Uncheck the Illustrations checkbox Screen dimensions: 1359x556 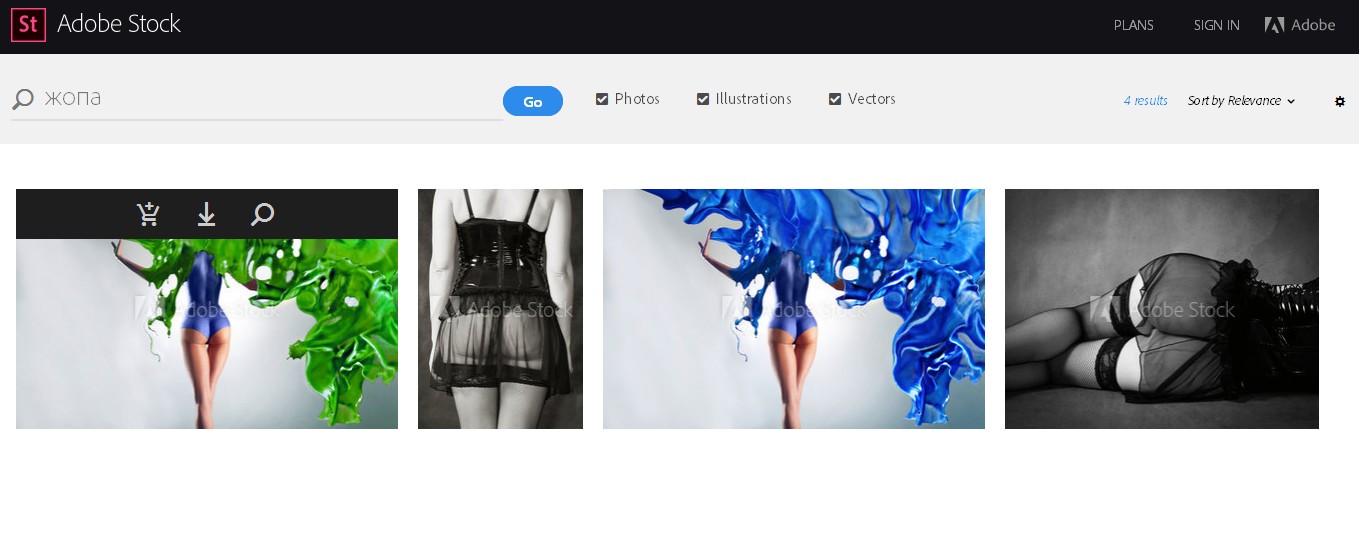703,99
